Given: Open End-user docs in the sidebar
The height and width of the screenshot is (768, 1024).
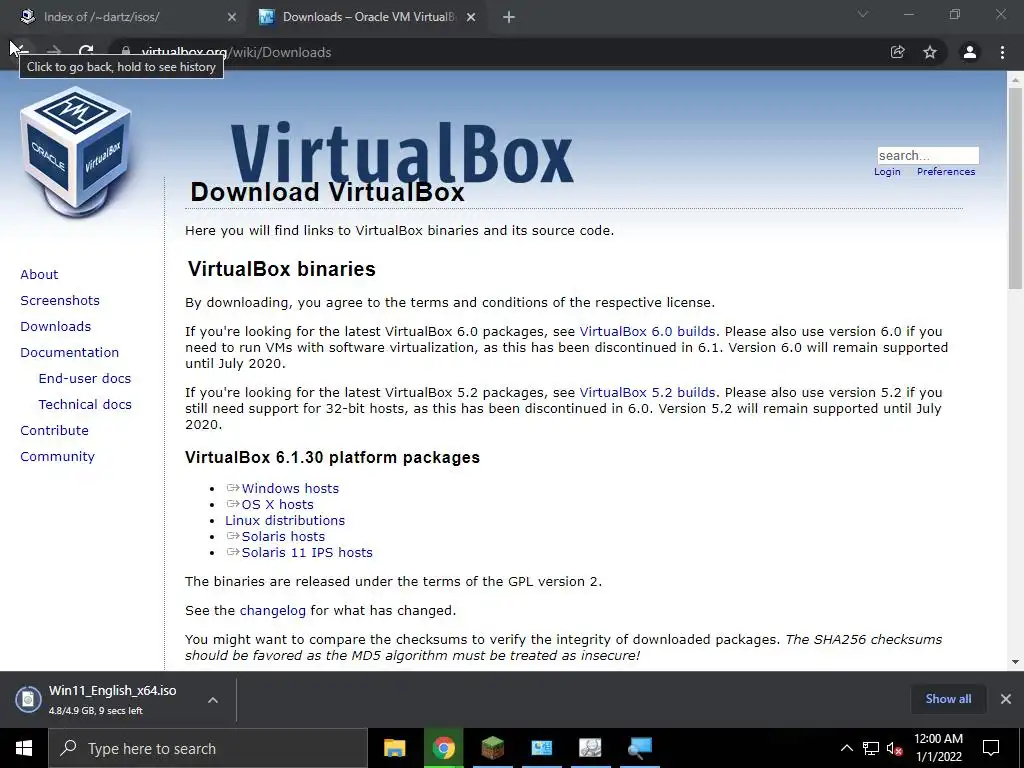Looking at the screenshot, I should (85, 379).
